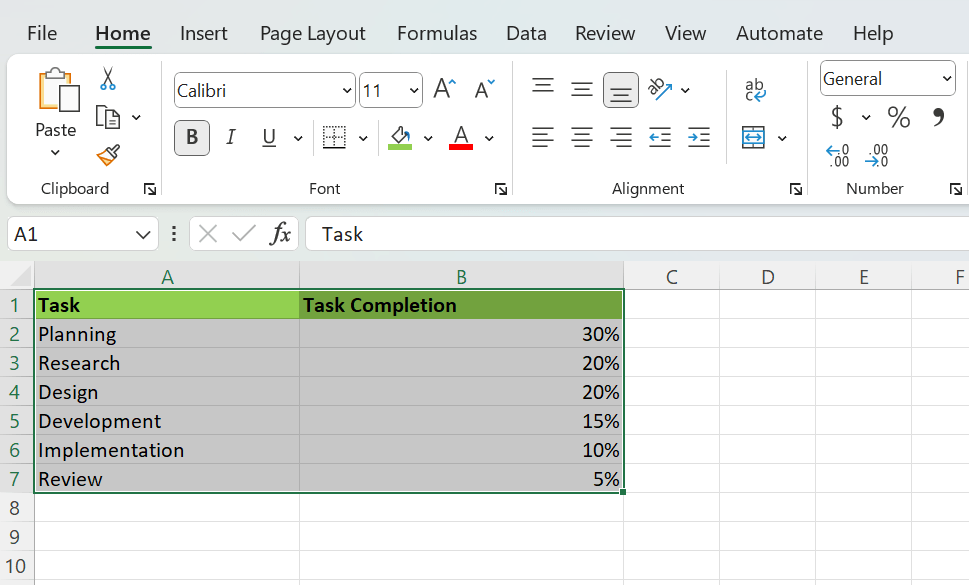
Task: Apply Percent Style format
Action: point(899,117)
